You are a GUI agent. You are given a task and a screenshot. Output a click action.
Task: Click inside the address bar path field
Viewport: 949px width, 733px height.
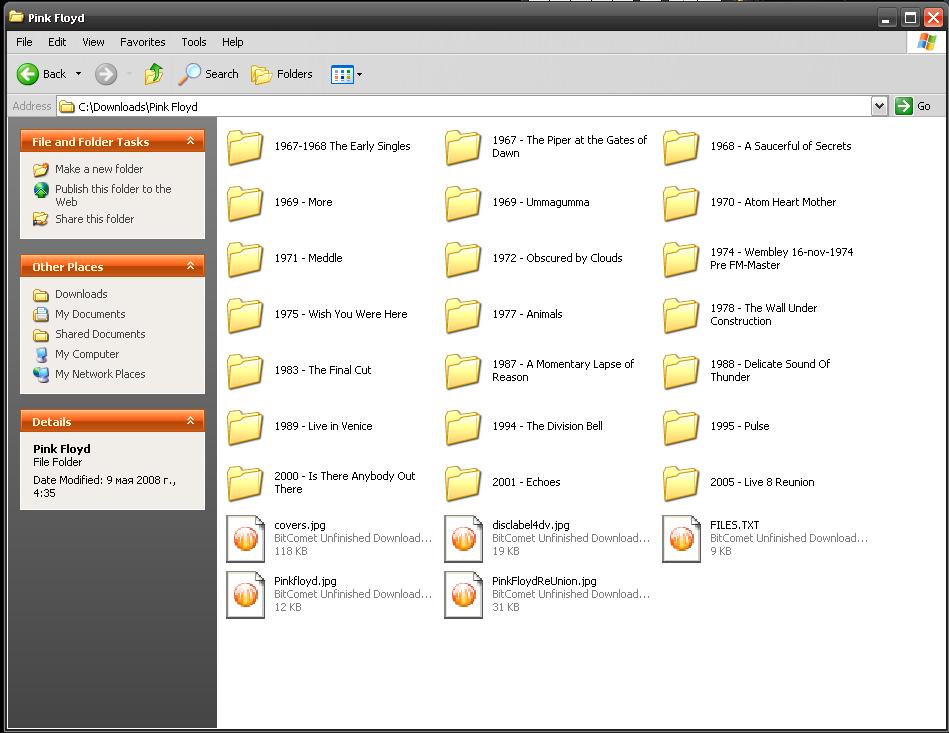(x=460, y=106)
